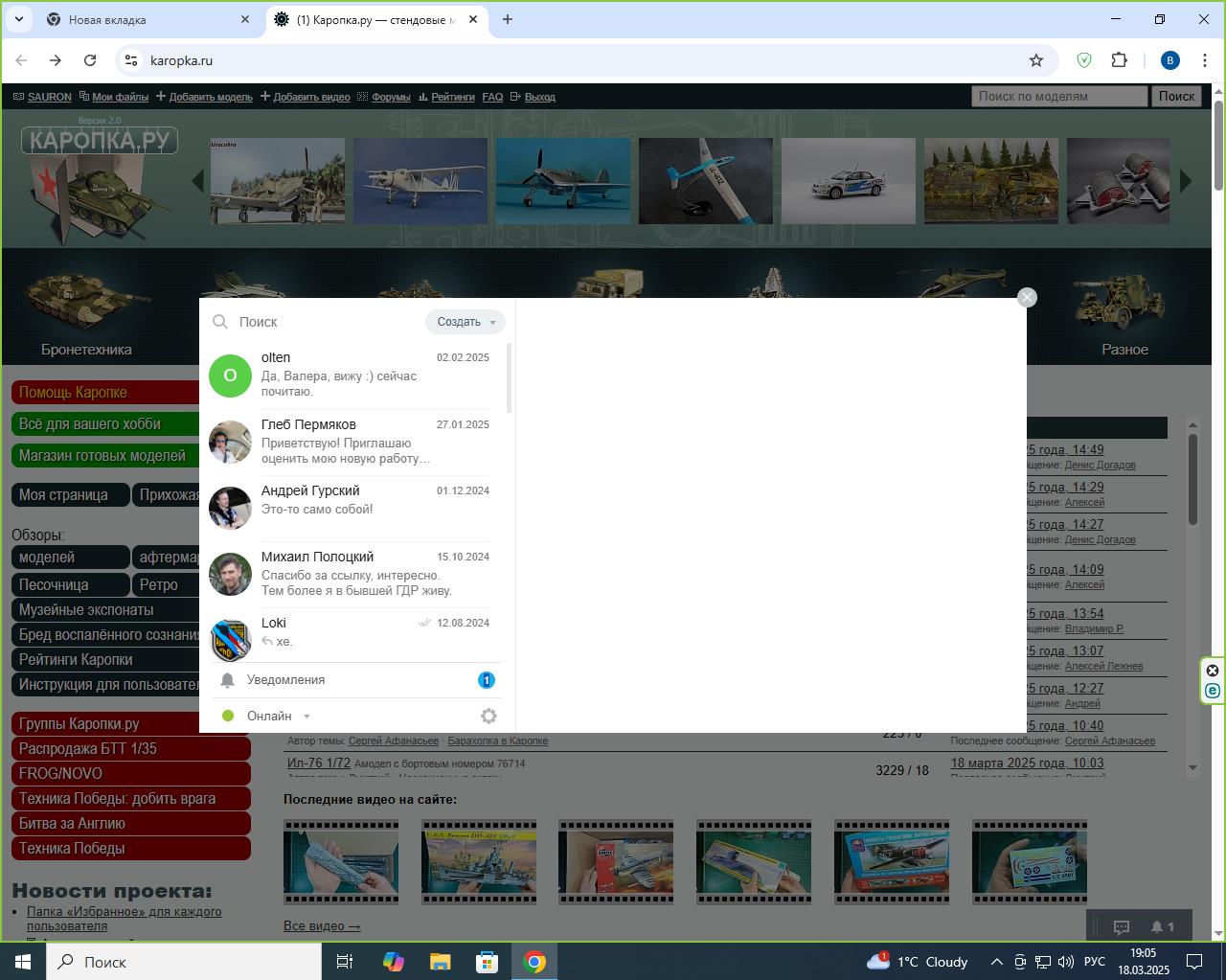Viewport: 1226px width, 980px height.
Task: Open the Создать dropdown button
Action: click(465, 322)
